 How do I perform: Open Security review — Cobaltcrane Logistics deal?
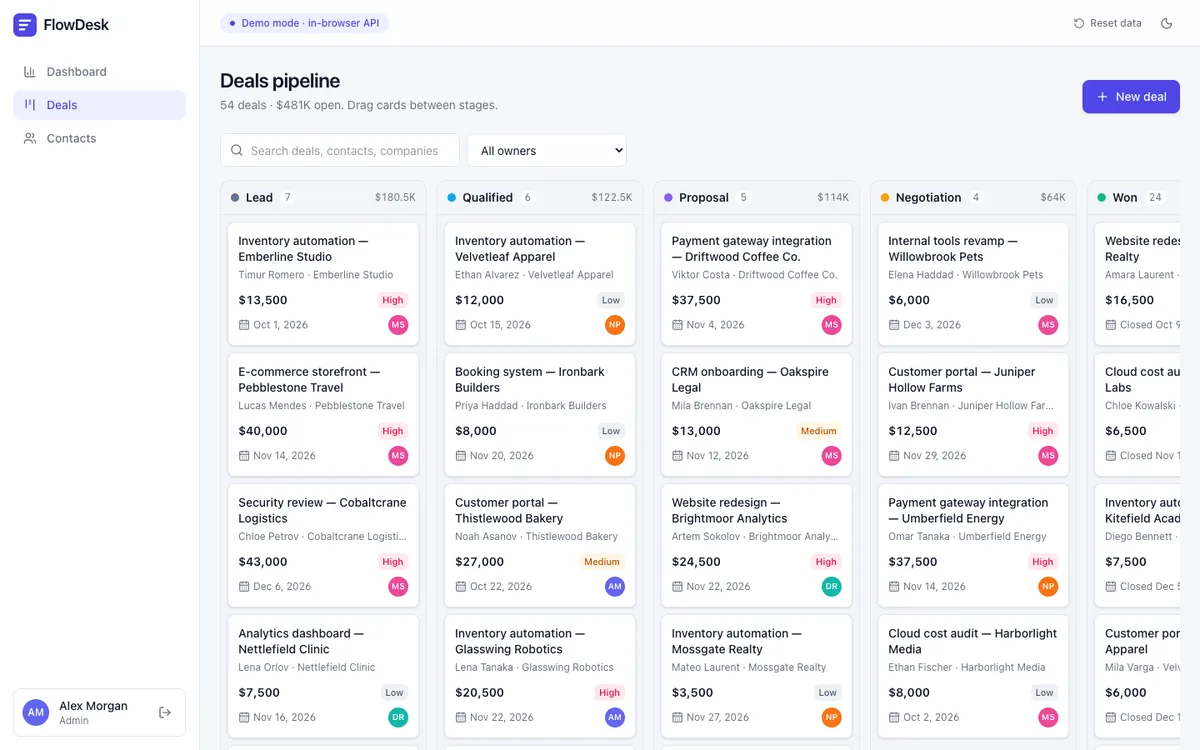pyautogui.click(x=323, y=546)
